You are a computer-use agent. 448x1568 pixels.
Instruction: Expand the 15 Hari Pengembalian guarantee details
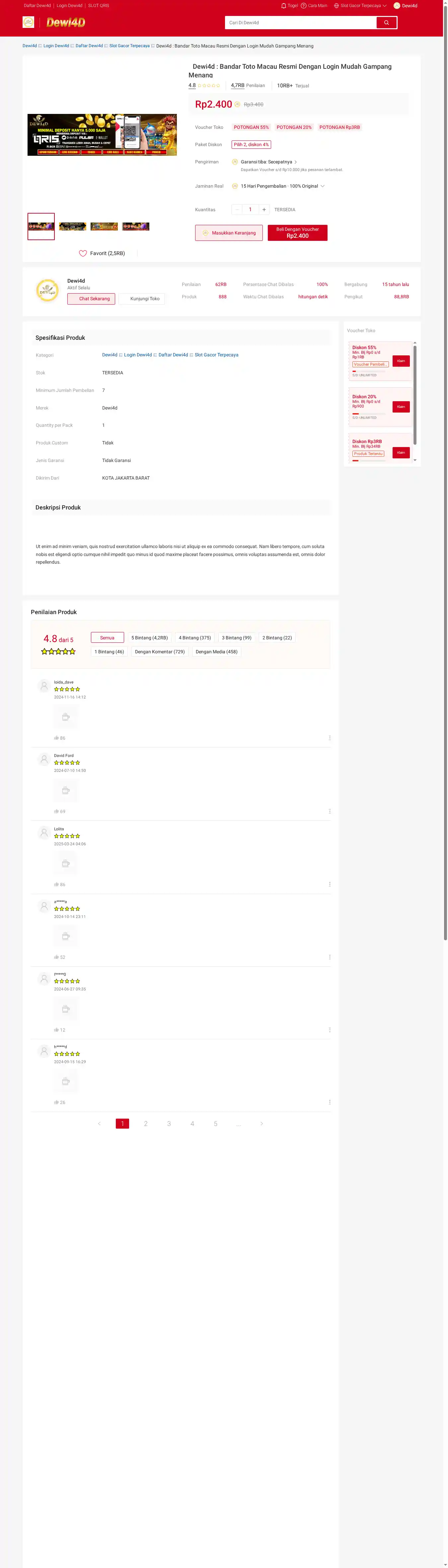[322, 186]
